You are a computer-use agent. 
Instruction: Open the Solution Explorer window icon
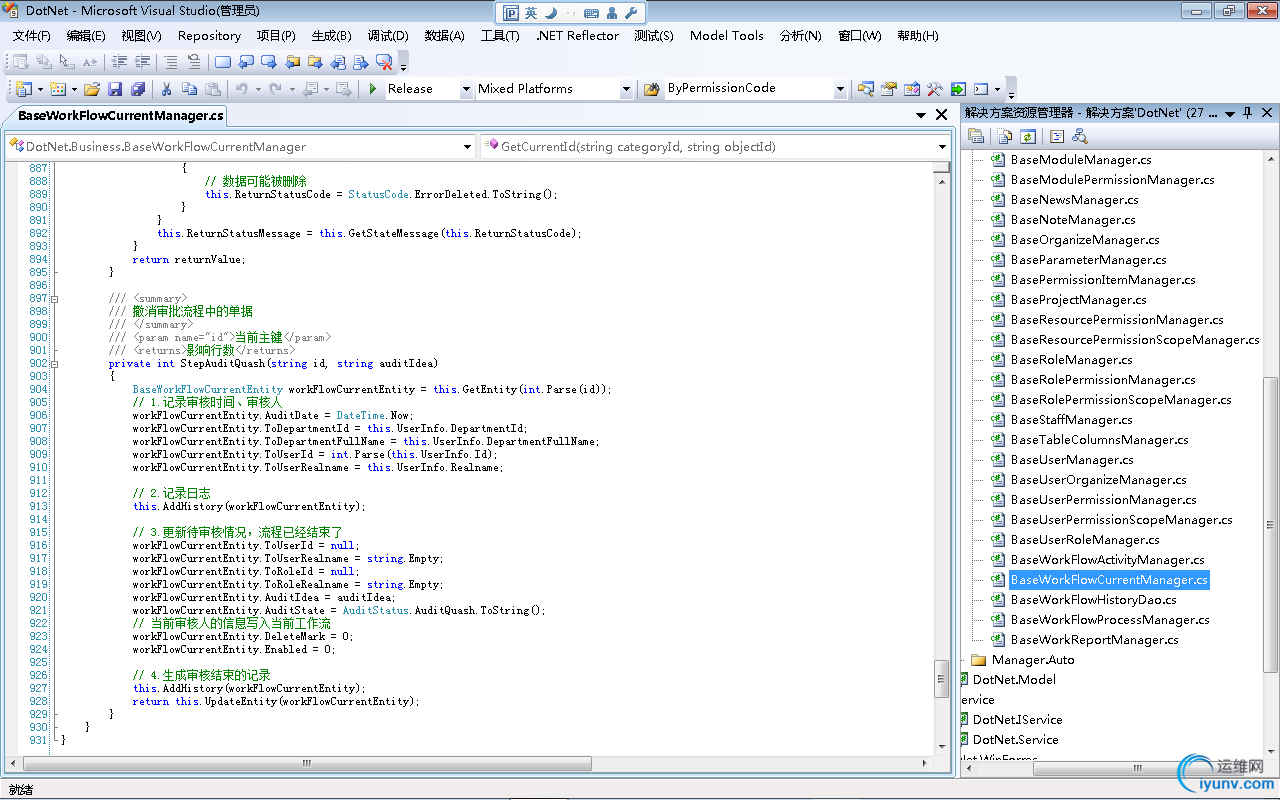866,89
